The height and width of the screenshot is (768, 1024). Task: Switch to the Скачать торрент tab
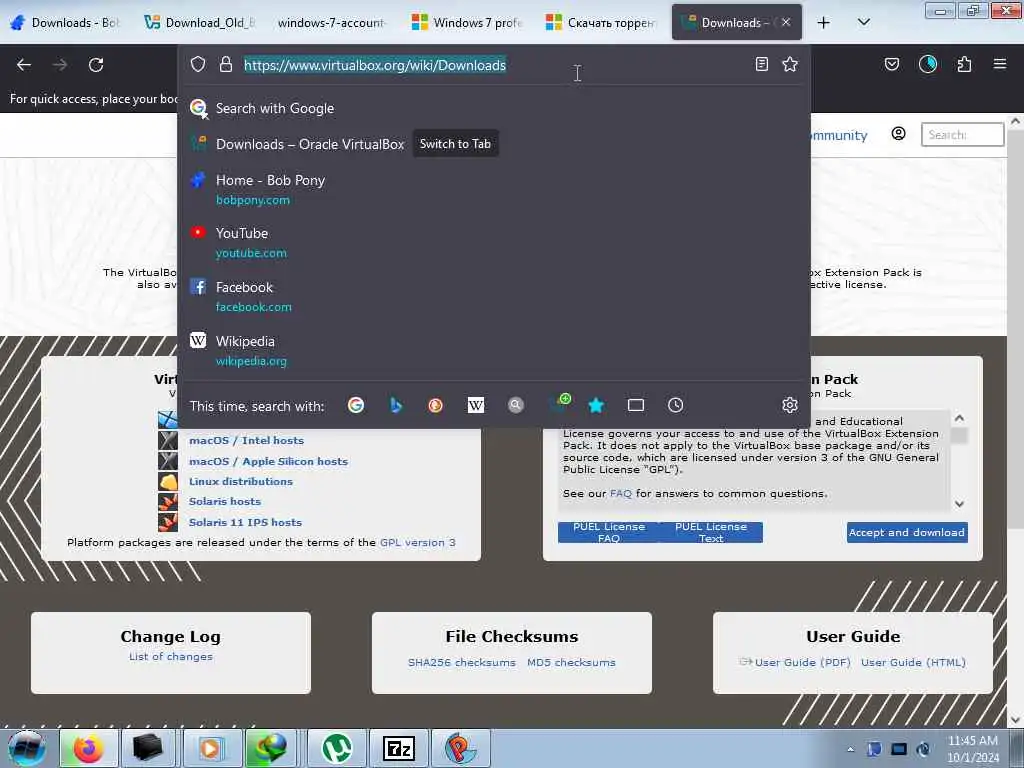[601, 22]
